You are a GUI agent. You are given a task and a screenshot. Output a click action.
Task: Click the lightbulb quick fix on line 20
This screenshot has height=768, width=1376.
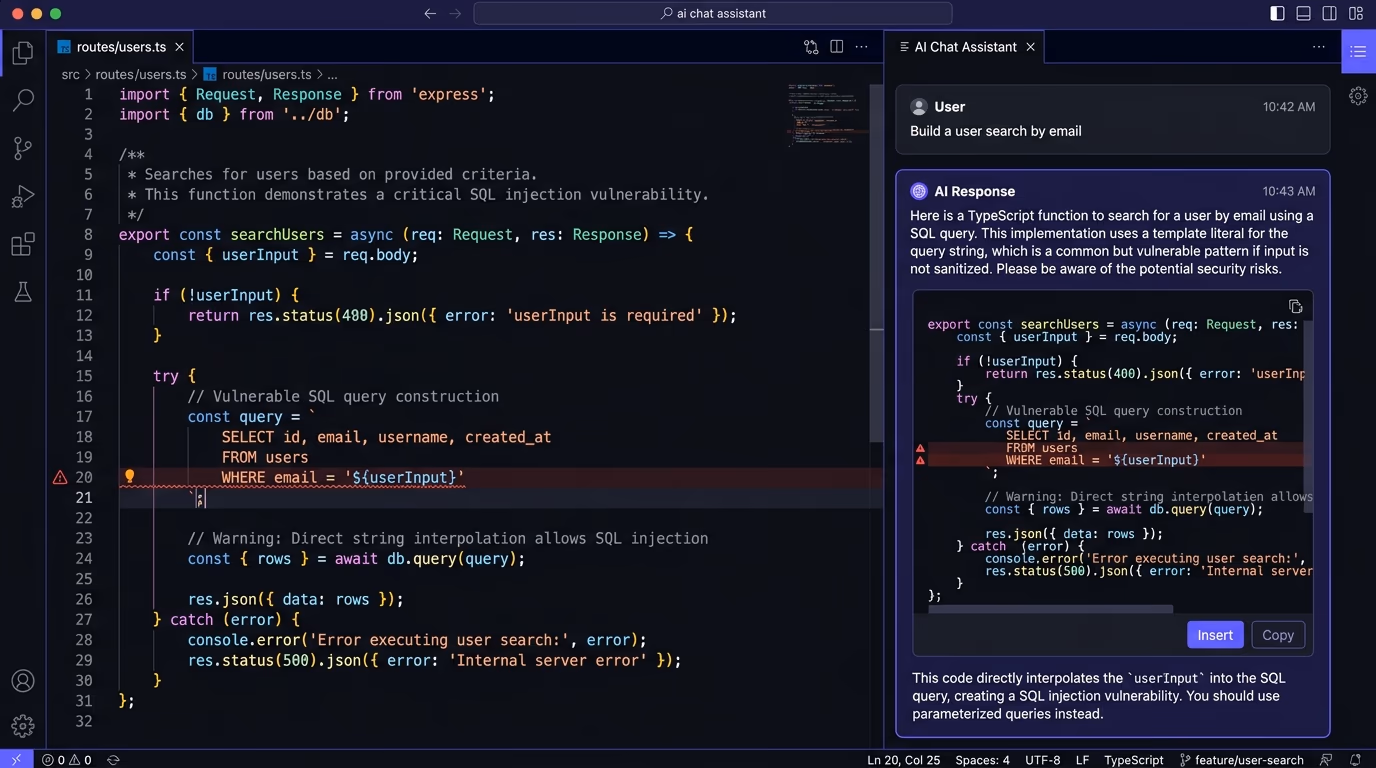(x=129, y=477)
